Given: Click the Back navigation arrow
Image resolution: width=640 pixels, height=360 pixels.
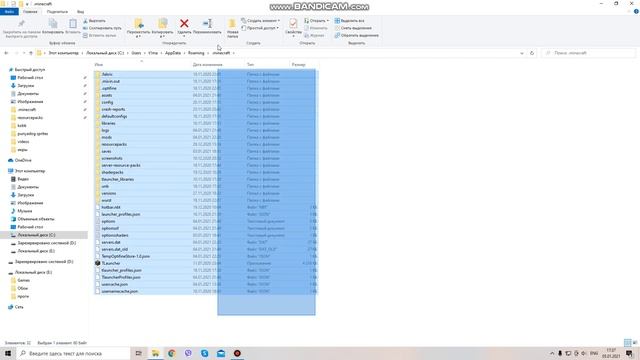Looking at the screenshot, I should [6, 53].
